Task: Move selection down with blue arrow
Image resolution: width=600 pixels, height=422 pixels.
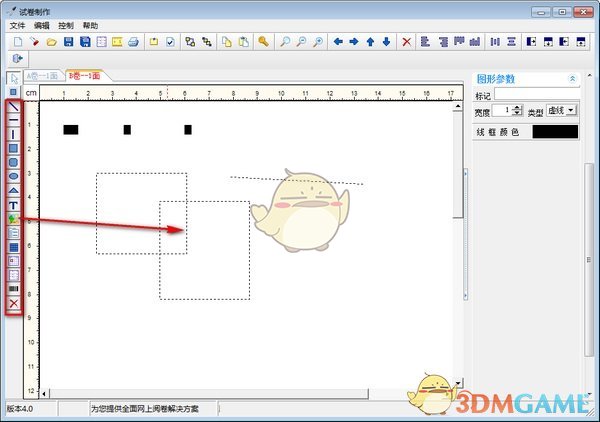Action: pyautogui.click(x=386, y=42)
